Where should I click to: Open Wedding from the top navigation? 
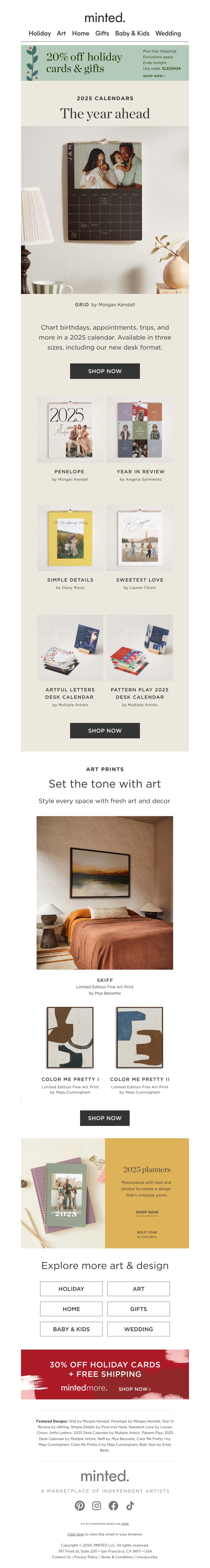[x=168, y=34]
